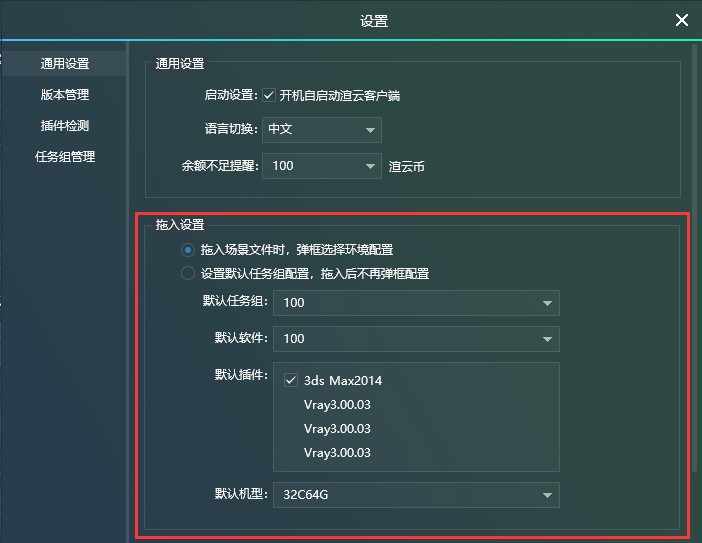The width and height of the screenshot is (702, 543).
Task: Expand the 余额不足提醒 dropdown showing 100
Action: click(x=321, y=166)
